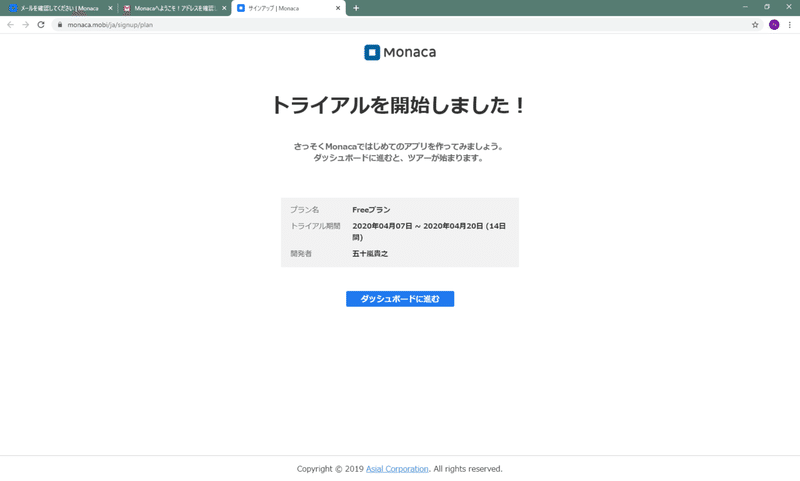The width and height of the screenshot is (800, 481).
Task: Close the サインアップ | Monaca tab
Action: 338,8
